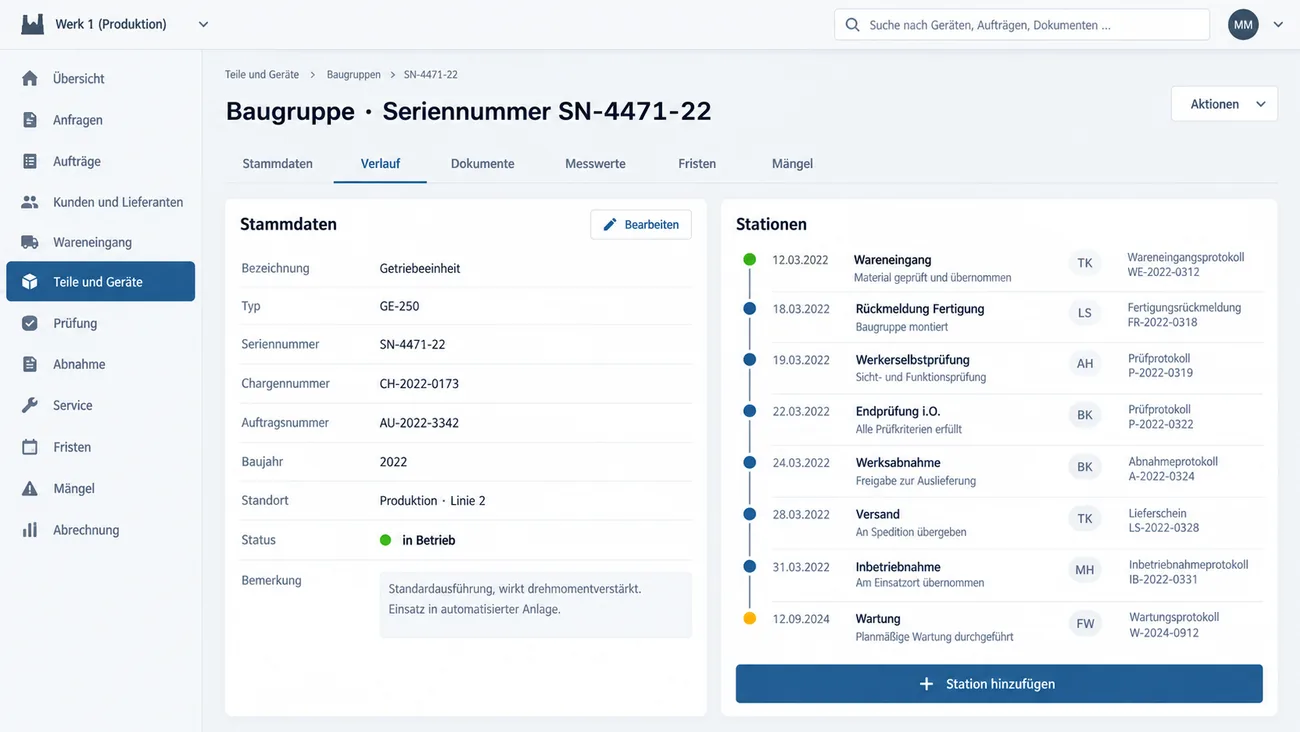The height and width of the screenshot is (732, 1300).
Task: Open the Mängel tab
Action: click(x=792, y=163)
